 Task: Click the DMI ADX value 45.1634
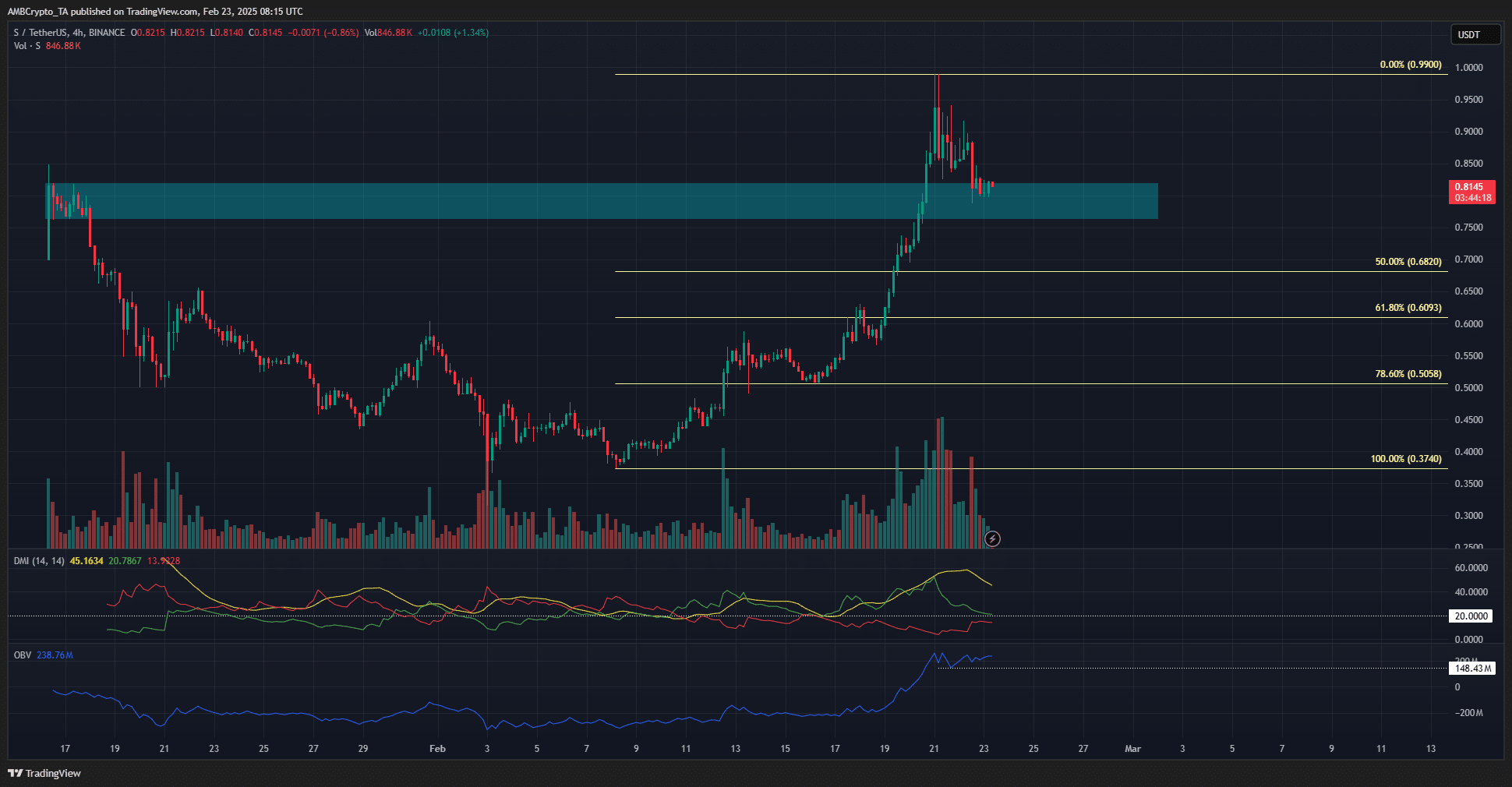87,561
